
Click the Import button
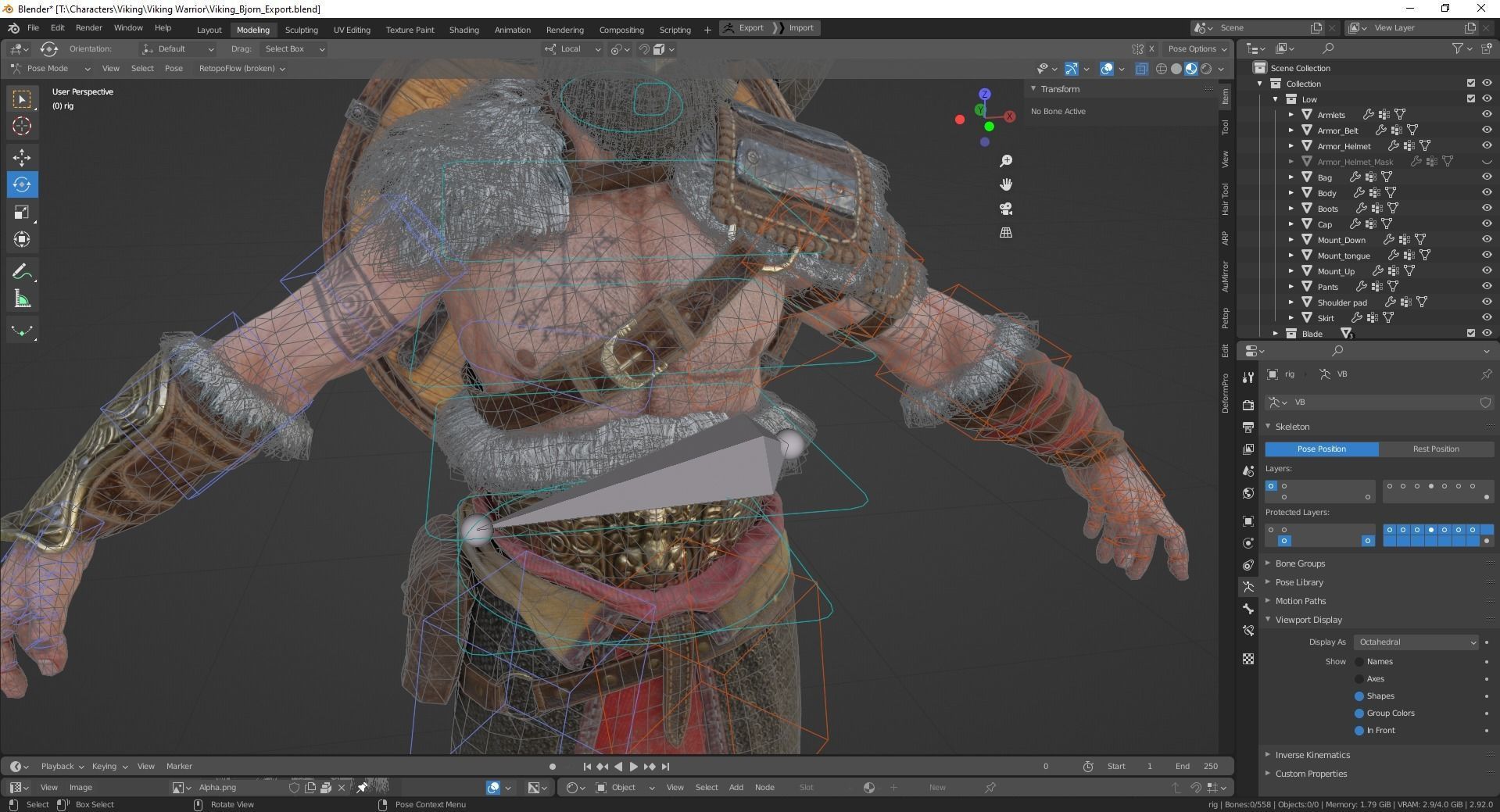click(795, 28)
